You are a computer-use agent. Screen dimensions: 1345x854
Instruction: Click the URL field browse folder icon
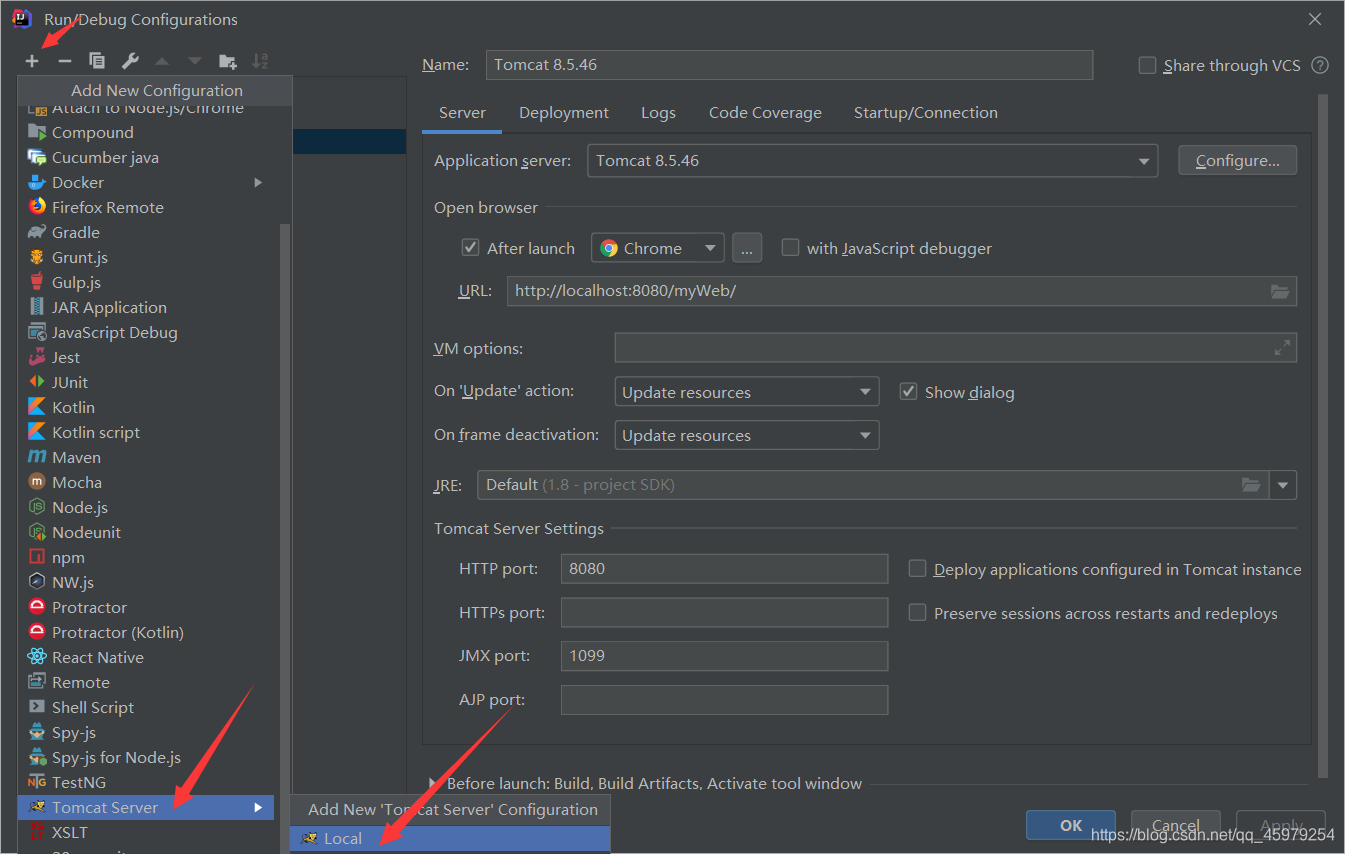(1280, 291)
